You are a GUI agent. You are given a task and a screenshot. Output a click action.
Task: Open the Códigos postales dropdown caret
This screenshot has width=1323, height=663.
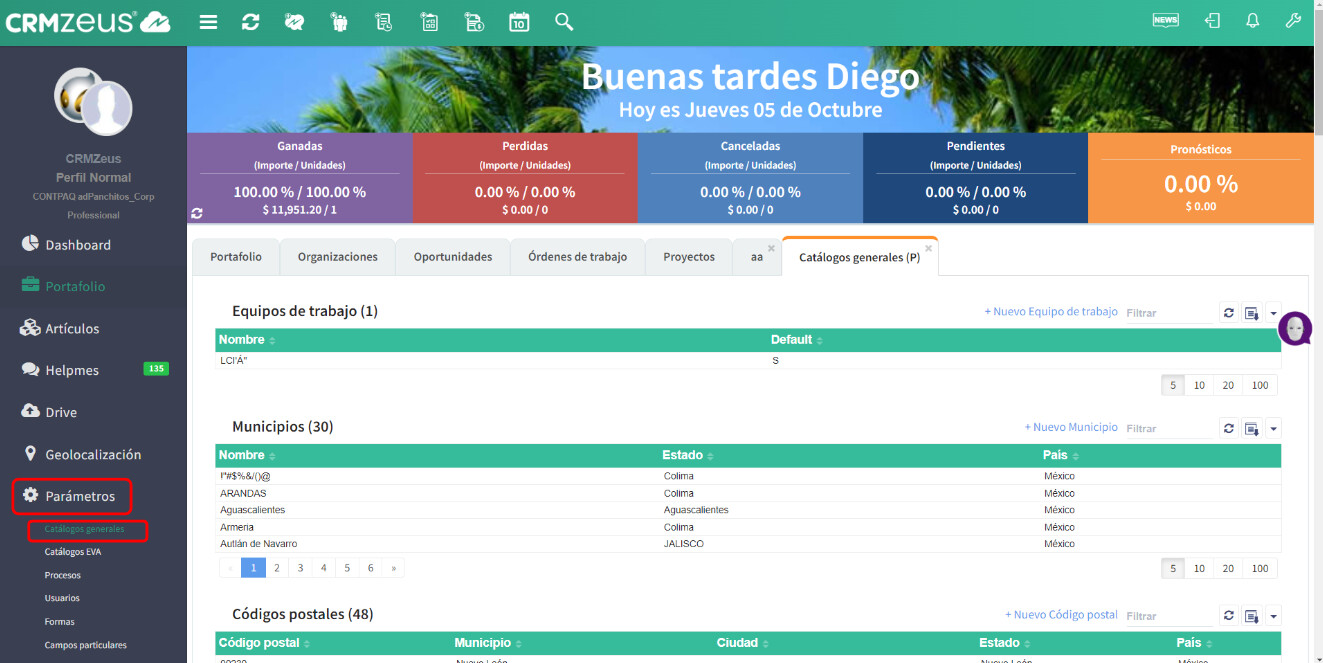pos(1273,616)
